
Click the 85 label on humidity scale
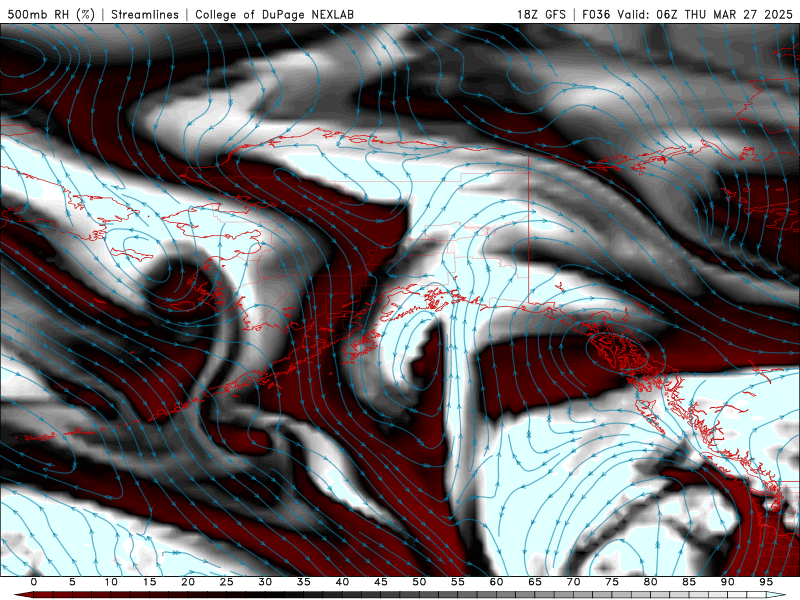pos(689,582)
